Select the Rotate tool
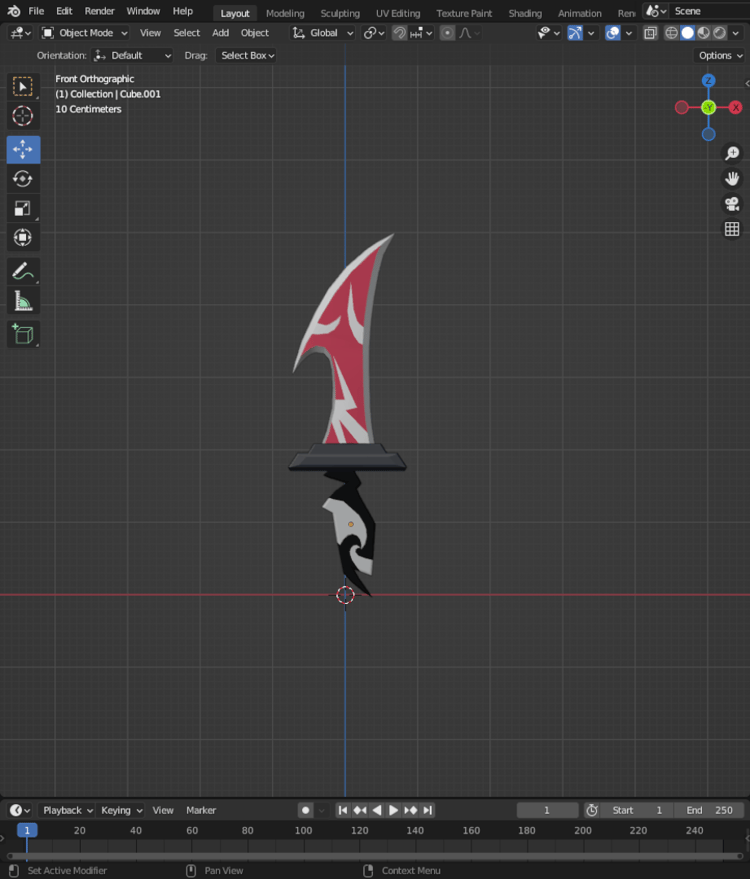The width and height of the screenshot is (750, 879). pos(23,179)
